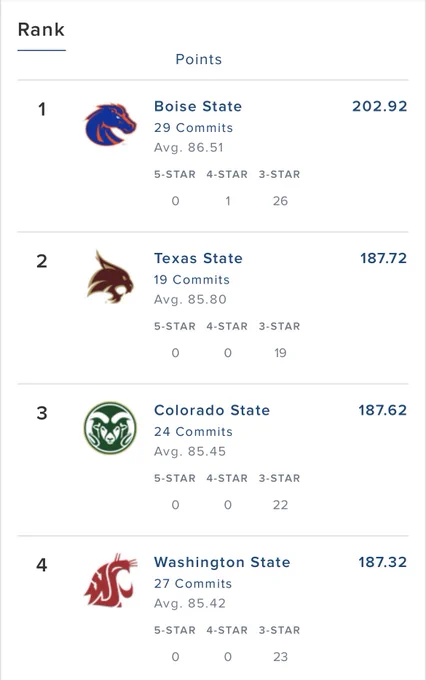The width and height of the screenshot is (426, 680).
Task: View Colorado State's 24 Commits
Action: coord(193,432)
